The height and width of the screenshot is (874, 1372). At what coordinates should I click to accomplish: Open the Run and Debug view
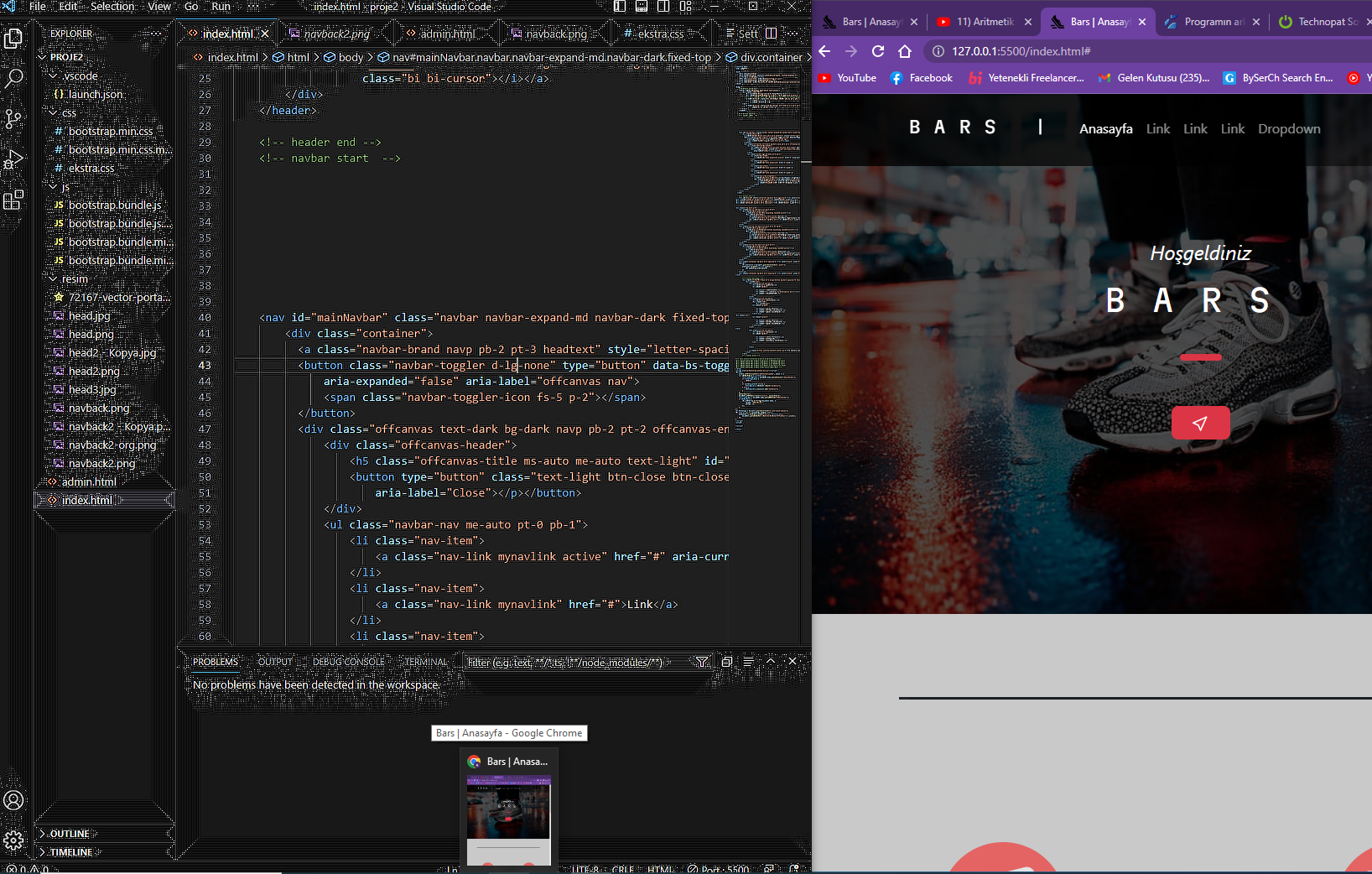point(13,159)
